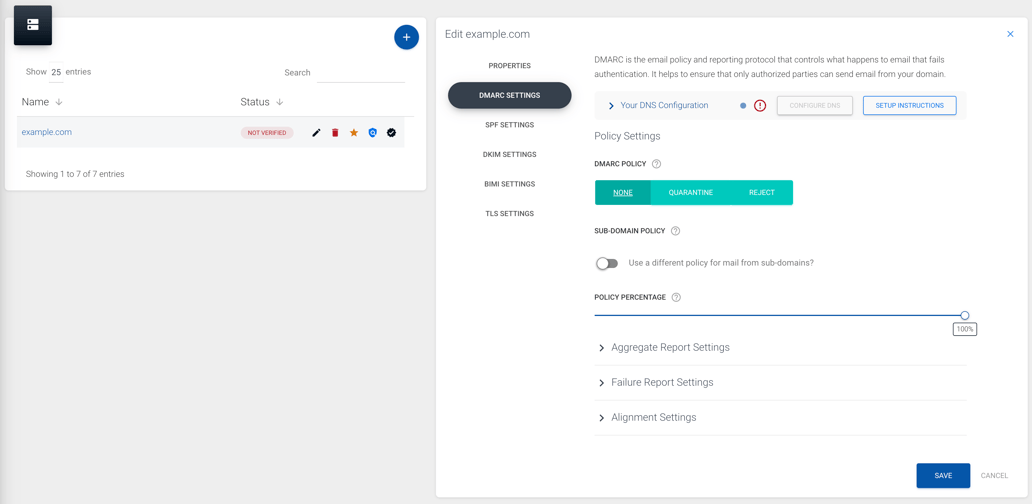Click the blue plus add button

pos(406,37)
